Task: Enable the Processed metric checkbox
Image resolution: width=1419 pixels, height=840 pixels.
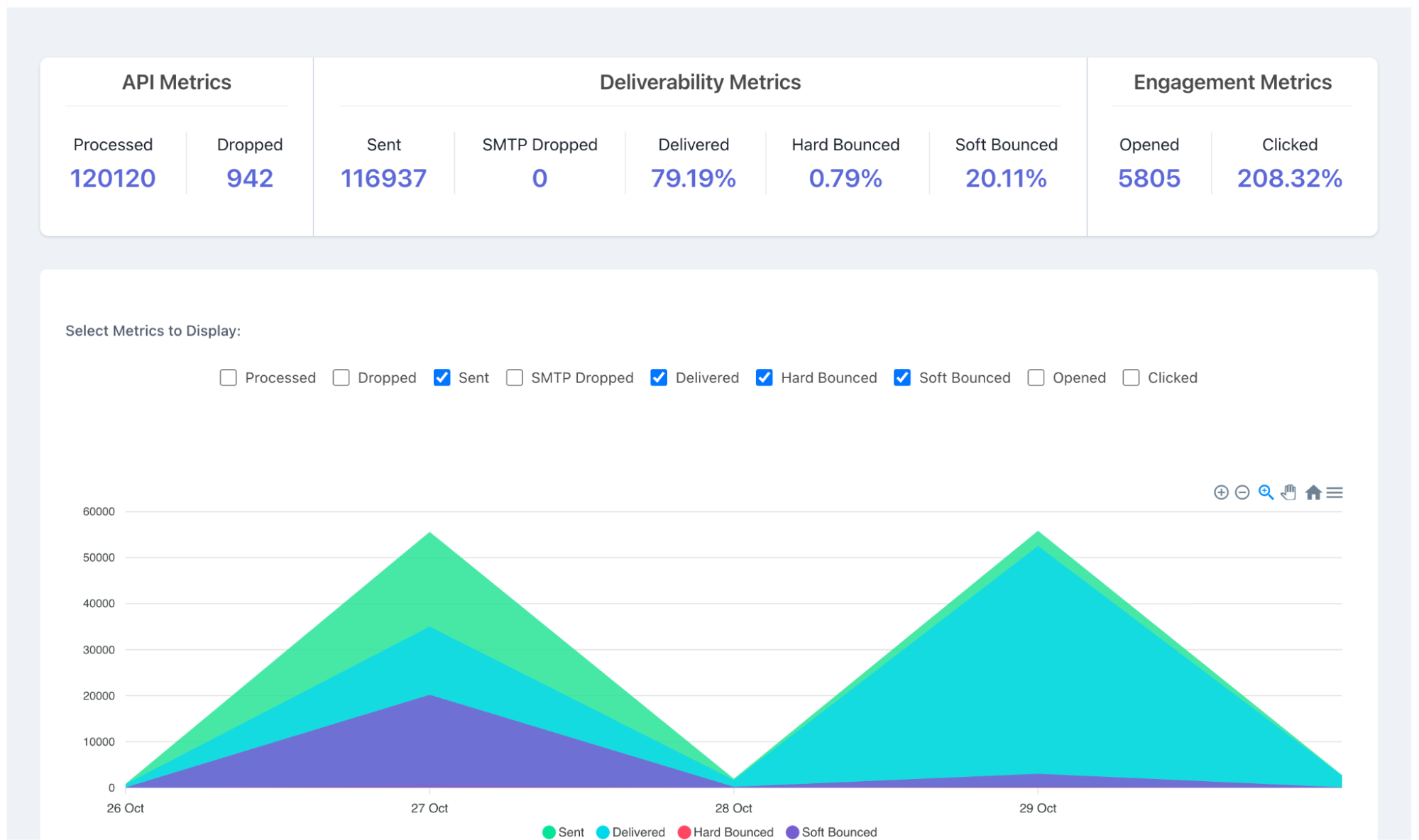Action: point(228,377)
